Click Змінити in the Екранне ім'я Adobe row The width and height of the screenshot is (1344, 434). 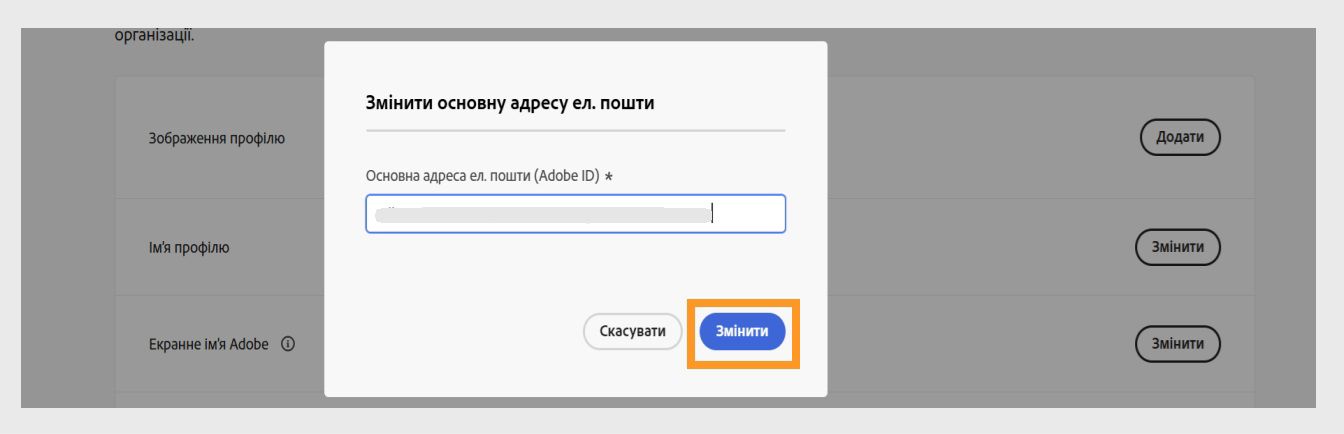(x=1180, y=344)
